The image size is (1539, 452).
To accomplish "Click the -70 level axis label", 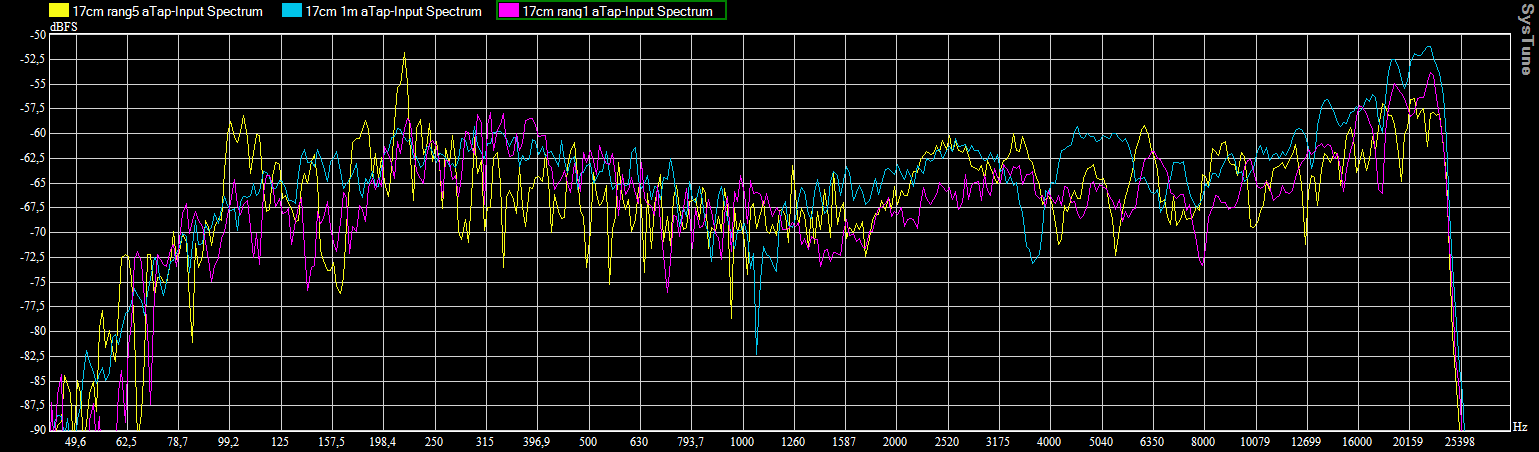I will coord(37,232).
